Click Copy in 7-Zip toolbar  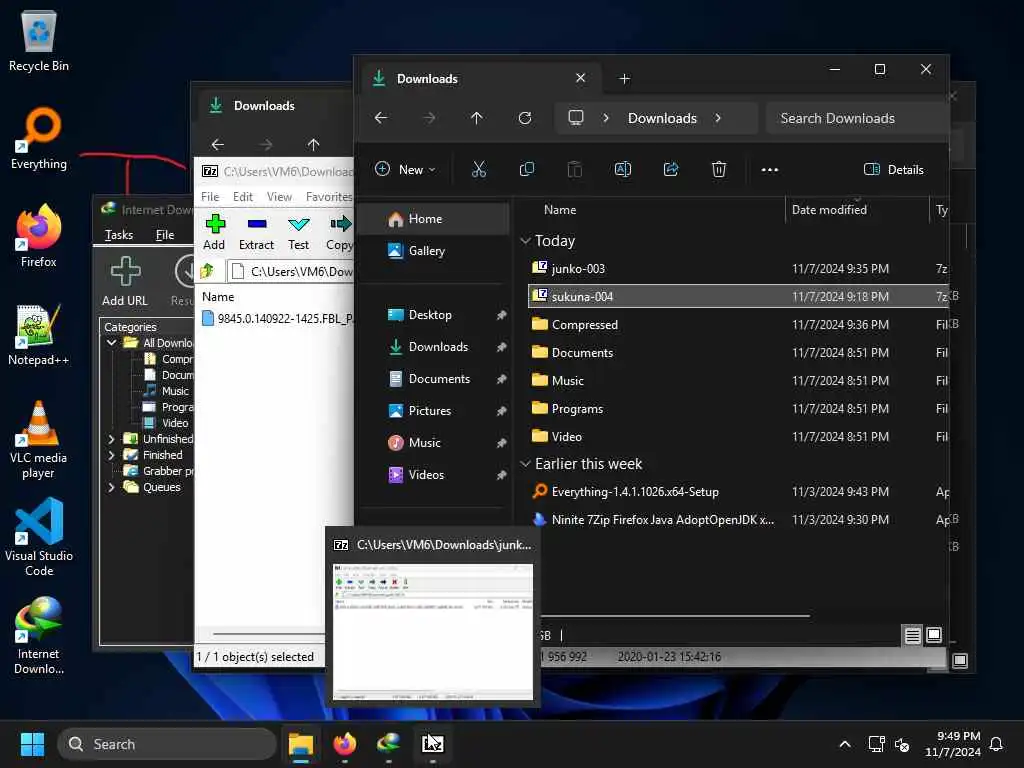[x=340, y=232]
